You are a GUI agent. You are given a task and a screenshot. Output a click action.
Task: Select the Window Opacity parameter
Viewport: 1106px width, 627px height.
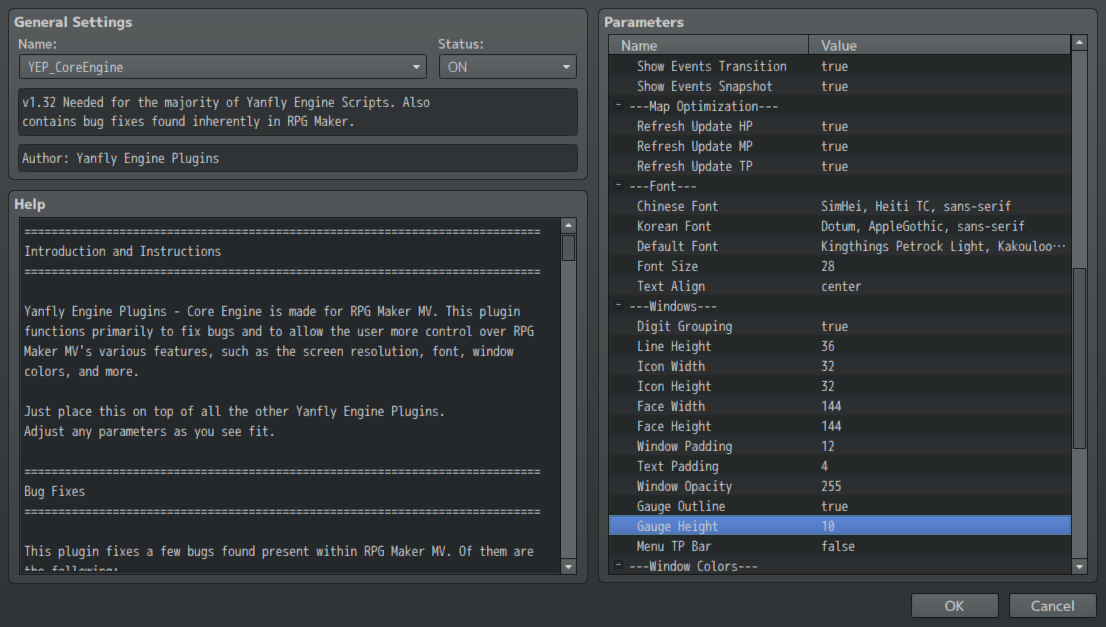pyautogui.click(x=839, y=487)
